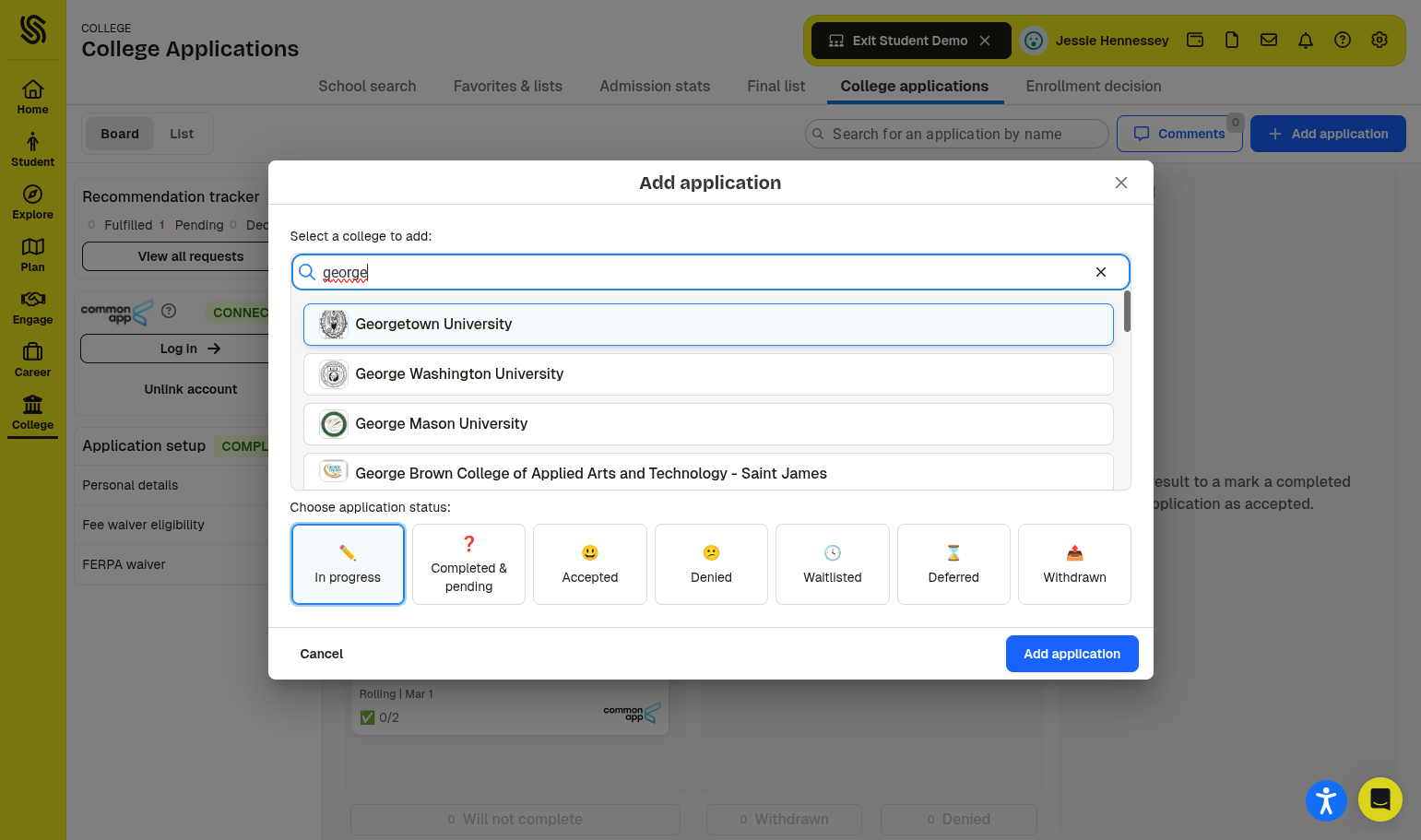Select Denied status
The width and height of the screenshot is (1421, 840).
click(x=711, y=564)
